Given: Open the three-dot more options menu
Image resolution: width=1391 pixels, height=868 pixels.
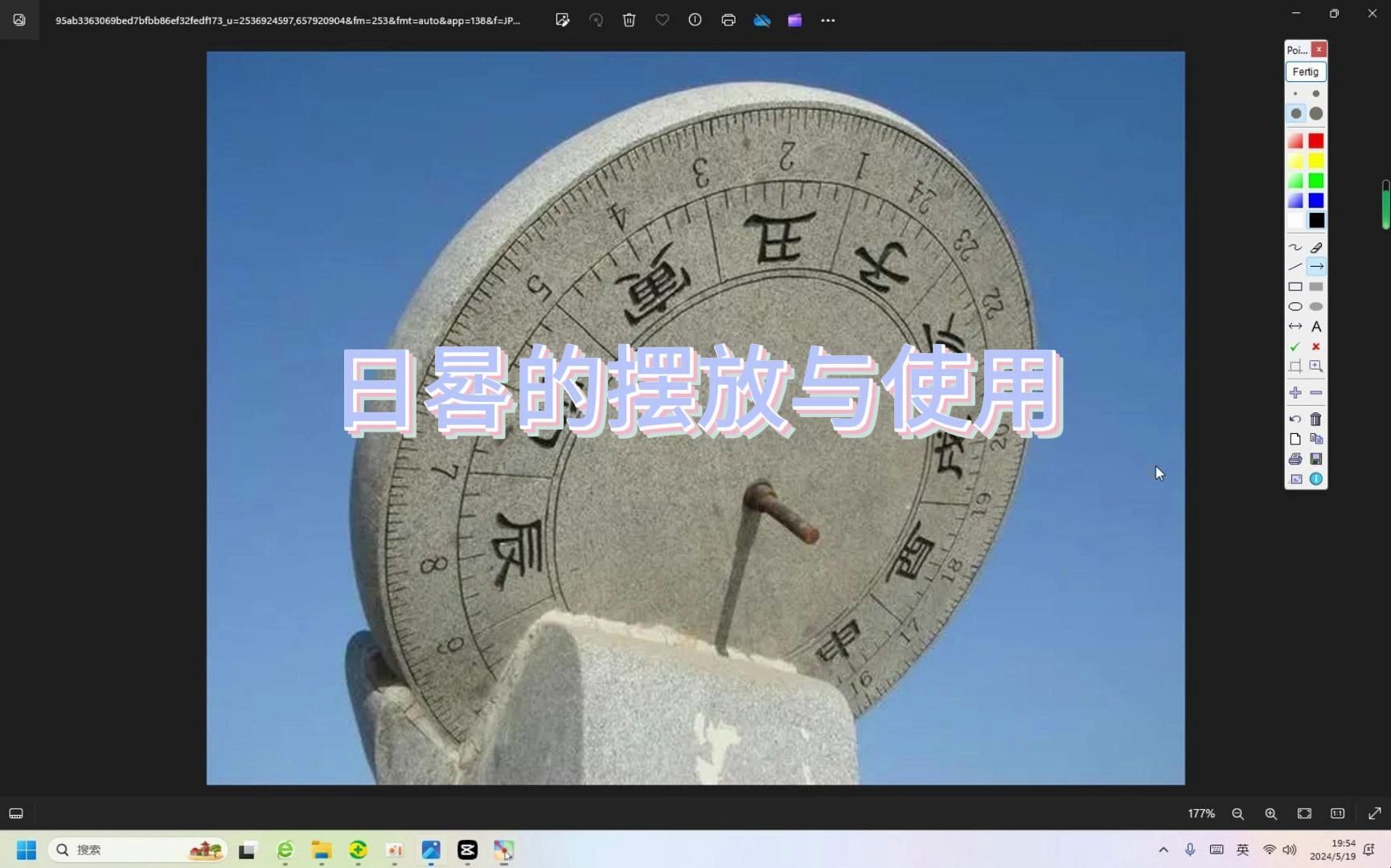Looking at the screenshot, I should point(828,20).
